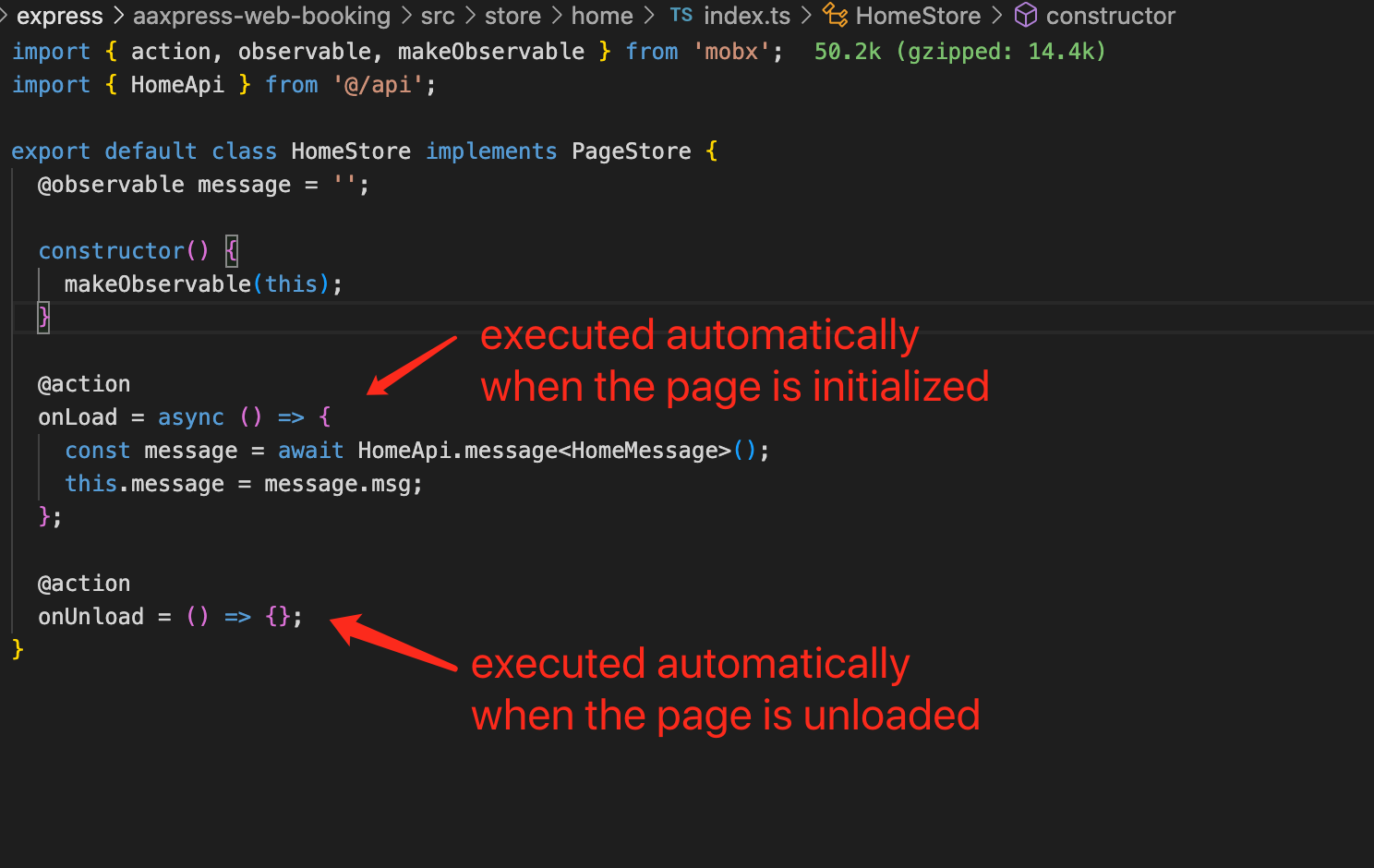The image size is (1374, 868).
Task: Click the HomeStore class symbol icon
Action: [x=835, y=15]
